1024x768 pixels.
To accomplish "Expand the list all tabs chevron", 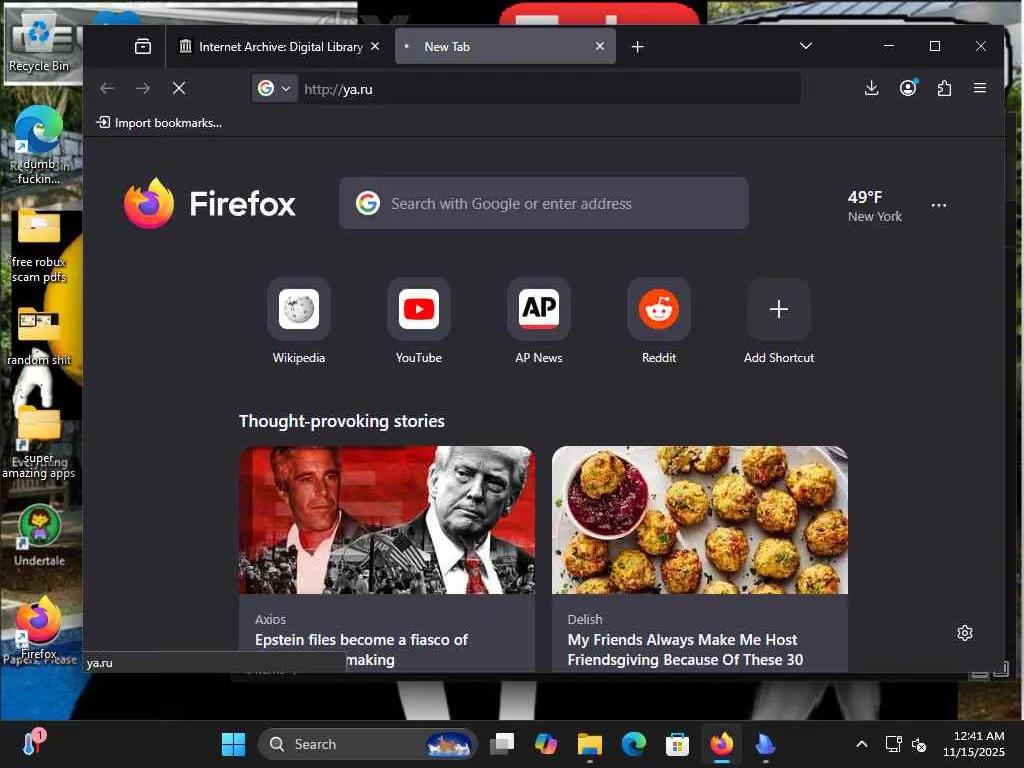I will [x=805, y=46].
